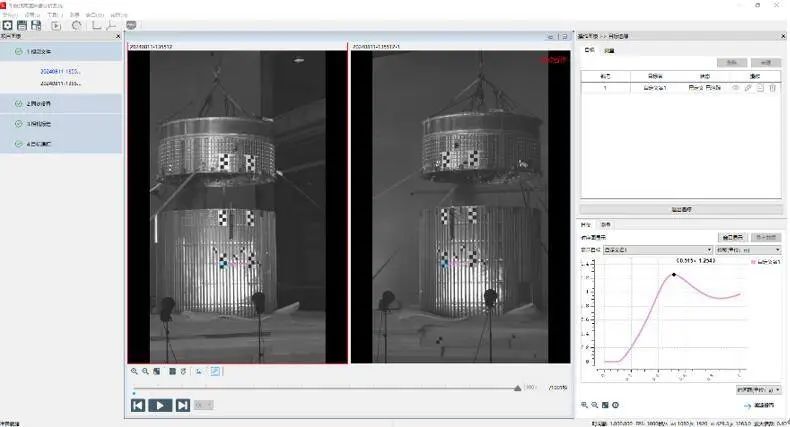The image size is (790, 427).
Task: Click the arrow link at chart bottom right
Action: [759, 405]
